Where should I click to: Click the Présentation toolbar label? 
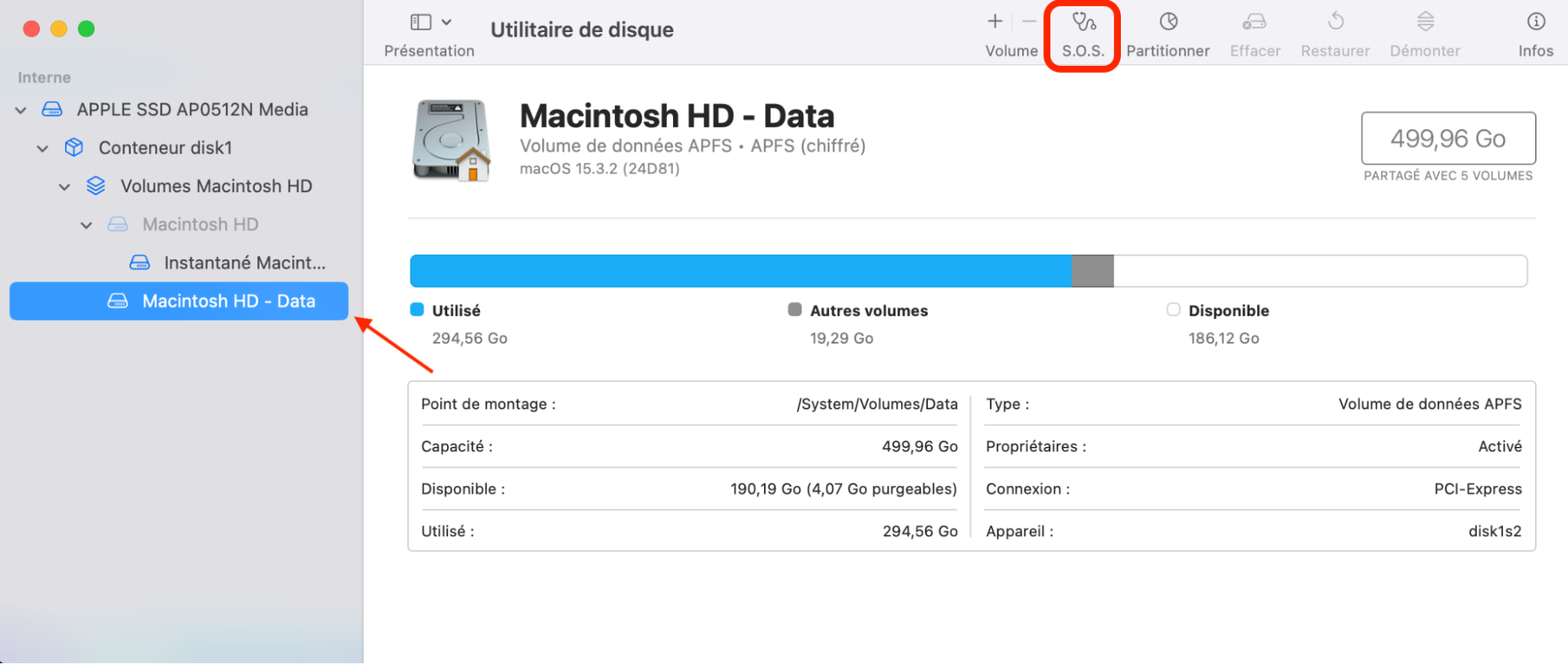tap(429, 51)
